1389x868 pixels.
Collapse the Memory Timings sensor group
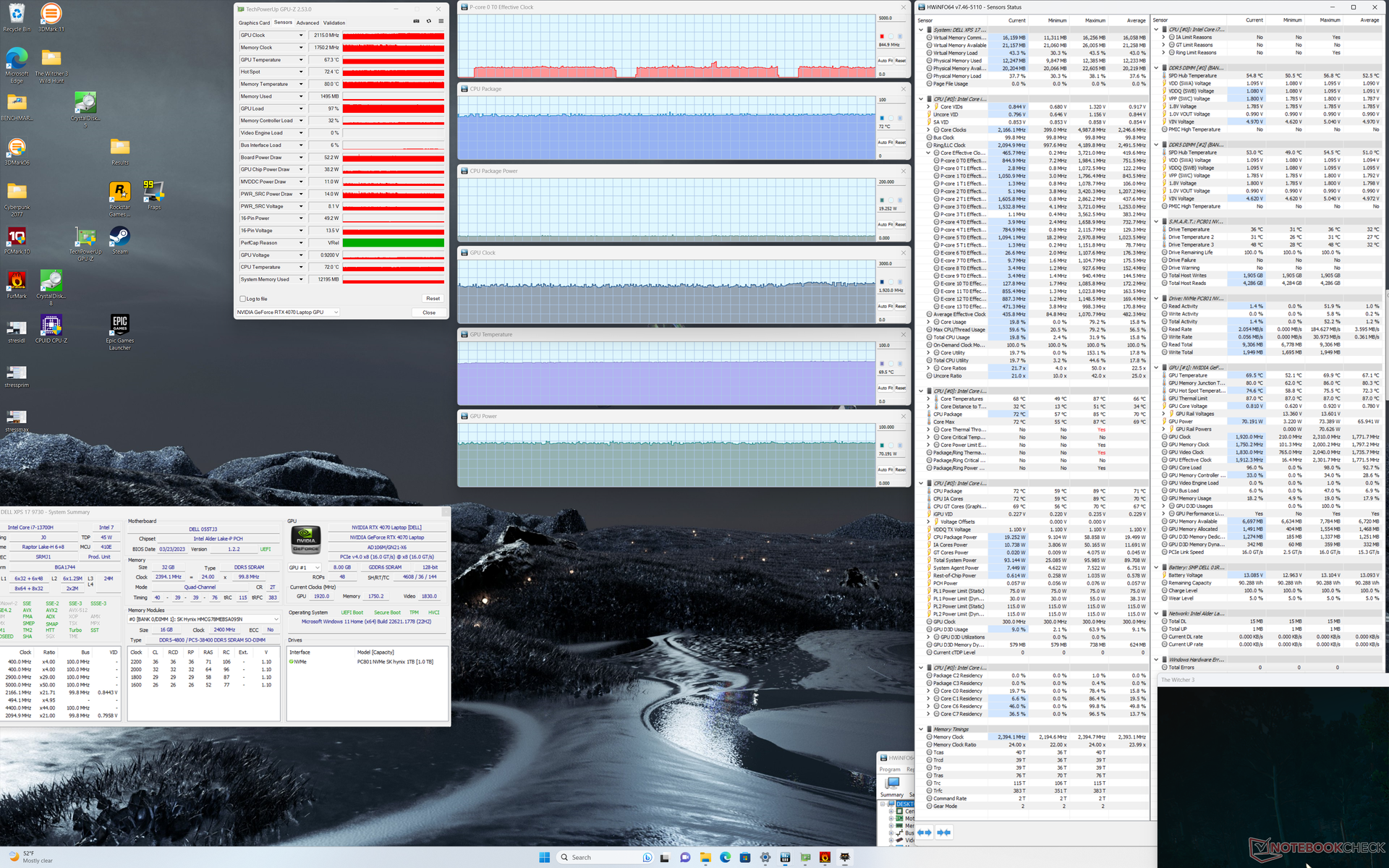point(921,729)
